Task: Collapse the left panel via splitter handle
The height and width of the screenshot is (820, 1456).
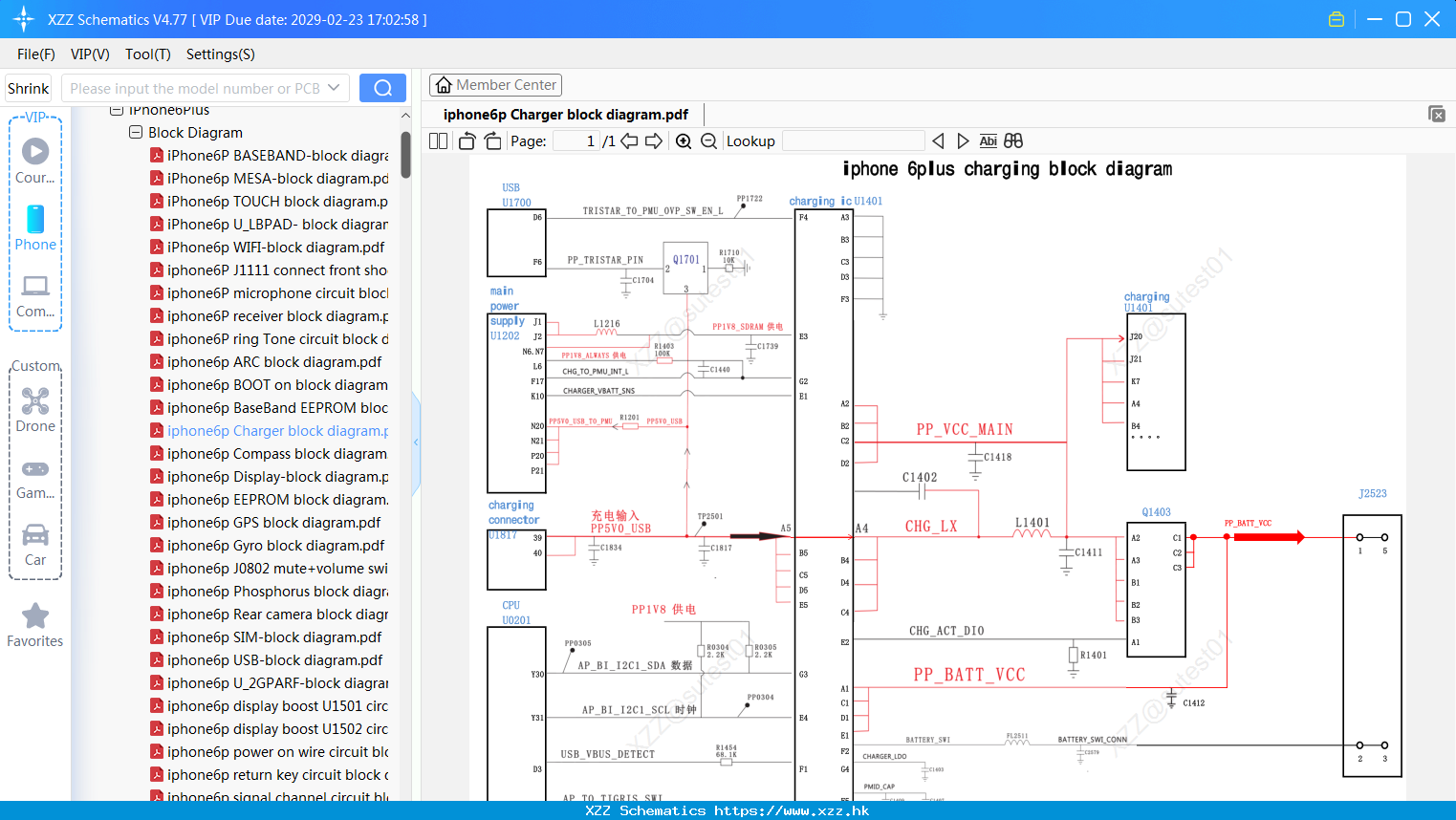Action: (416, 442)
